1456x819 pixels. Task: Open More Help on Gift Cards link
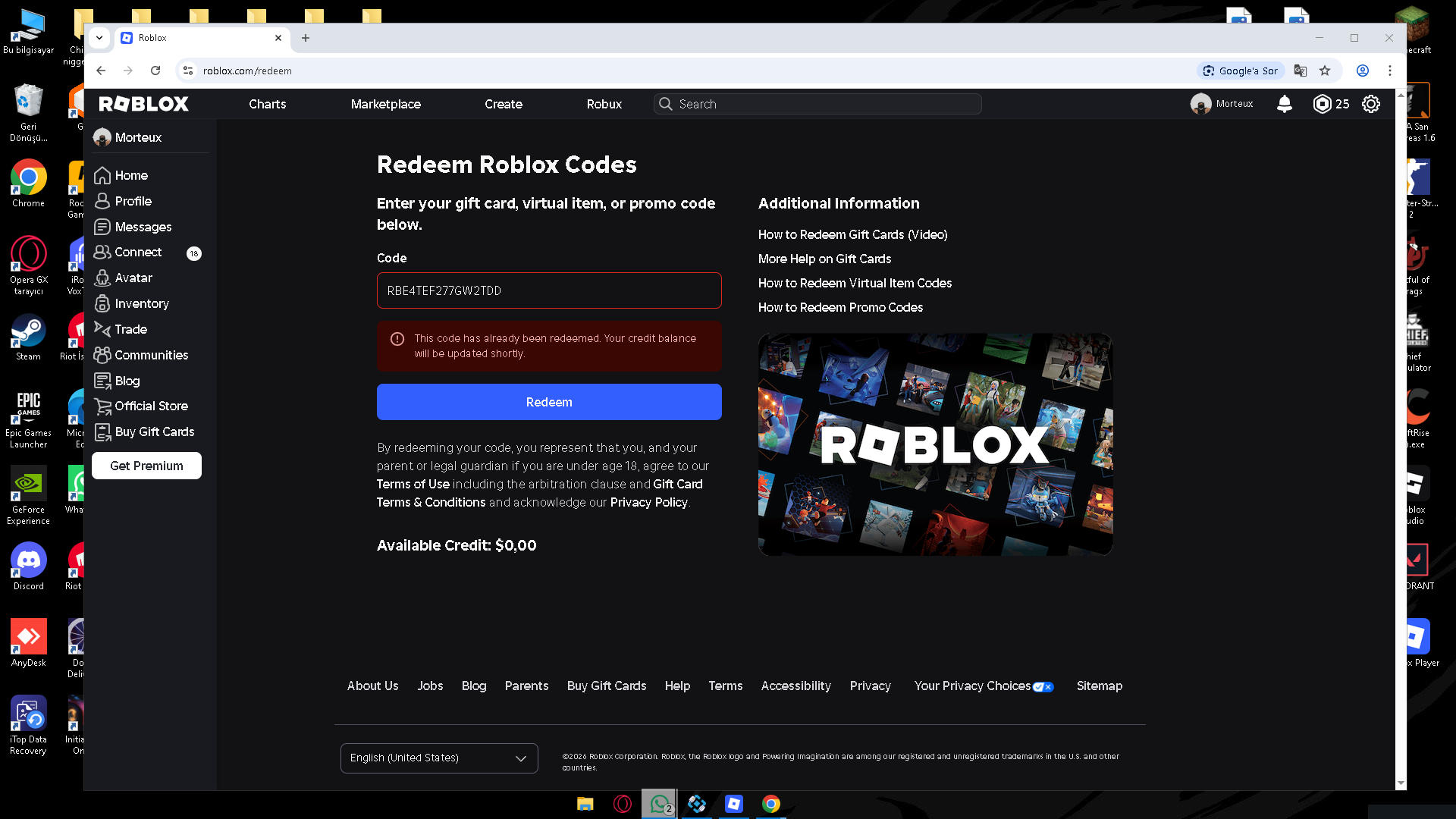825,259
